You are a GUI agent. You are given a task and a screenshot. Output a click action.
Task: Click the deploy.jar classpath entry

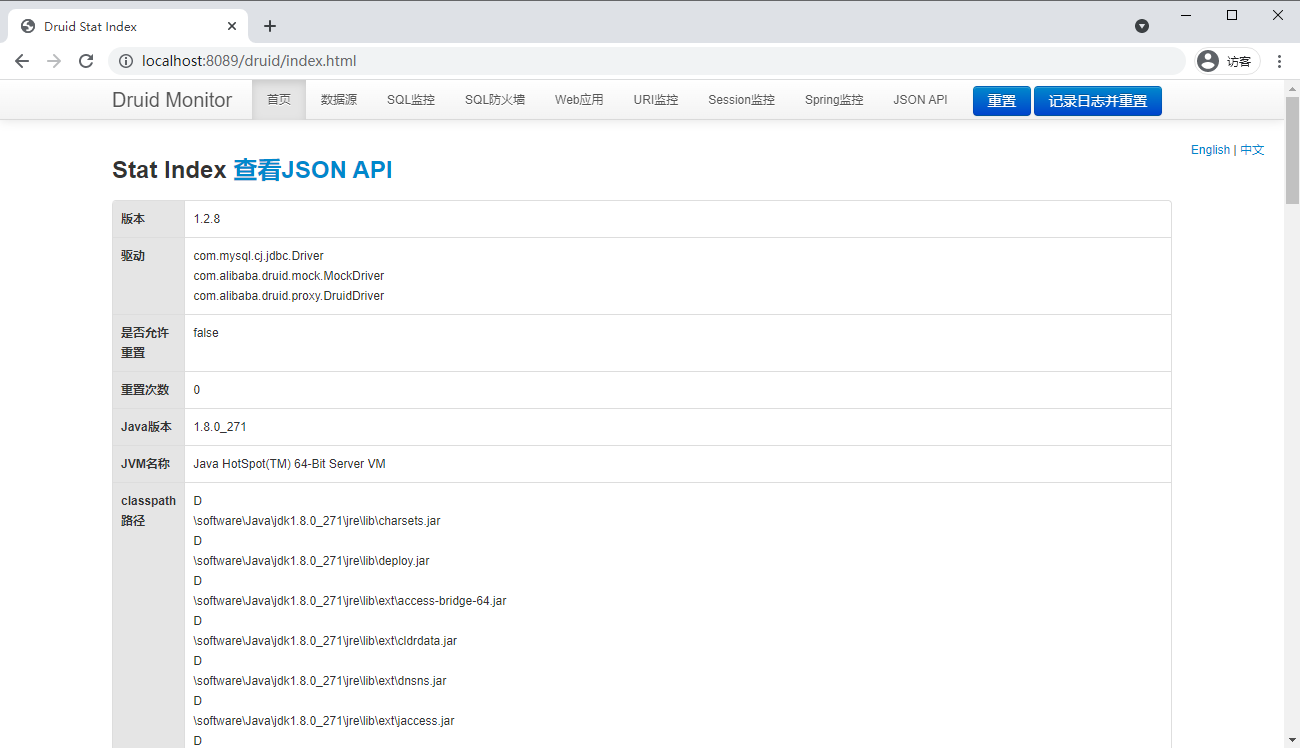(x=312, y=561)
